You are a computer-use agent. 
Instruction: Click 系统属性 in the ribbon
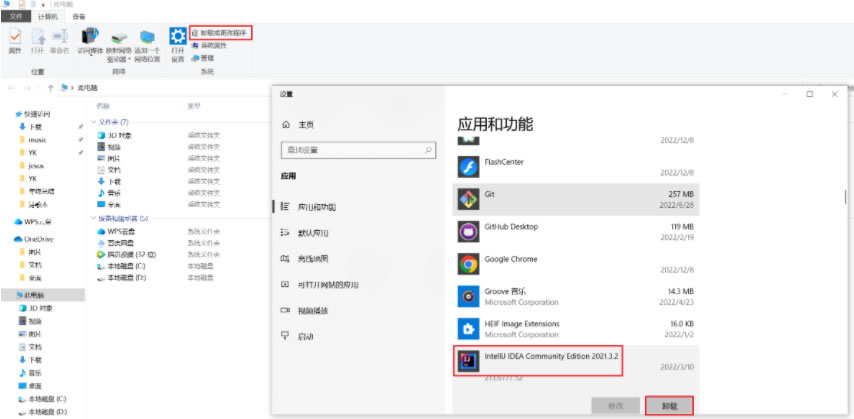click(214, 46)
